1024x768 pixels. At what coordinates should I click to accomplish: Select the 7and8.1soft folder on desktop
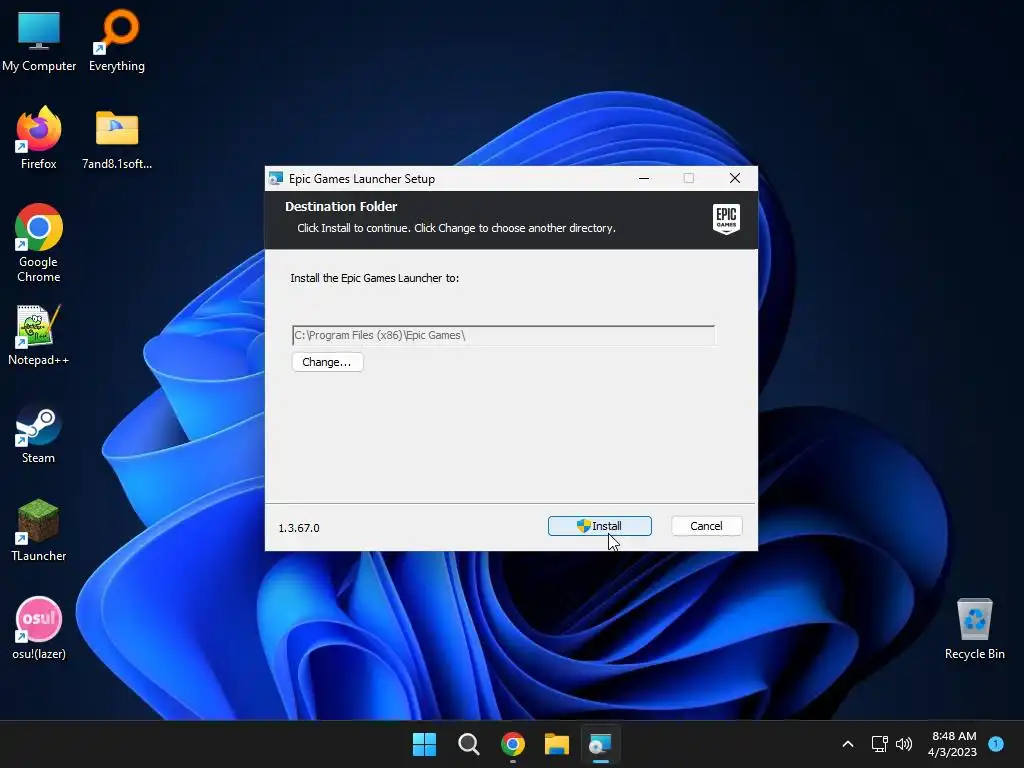tap(117, 140)
